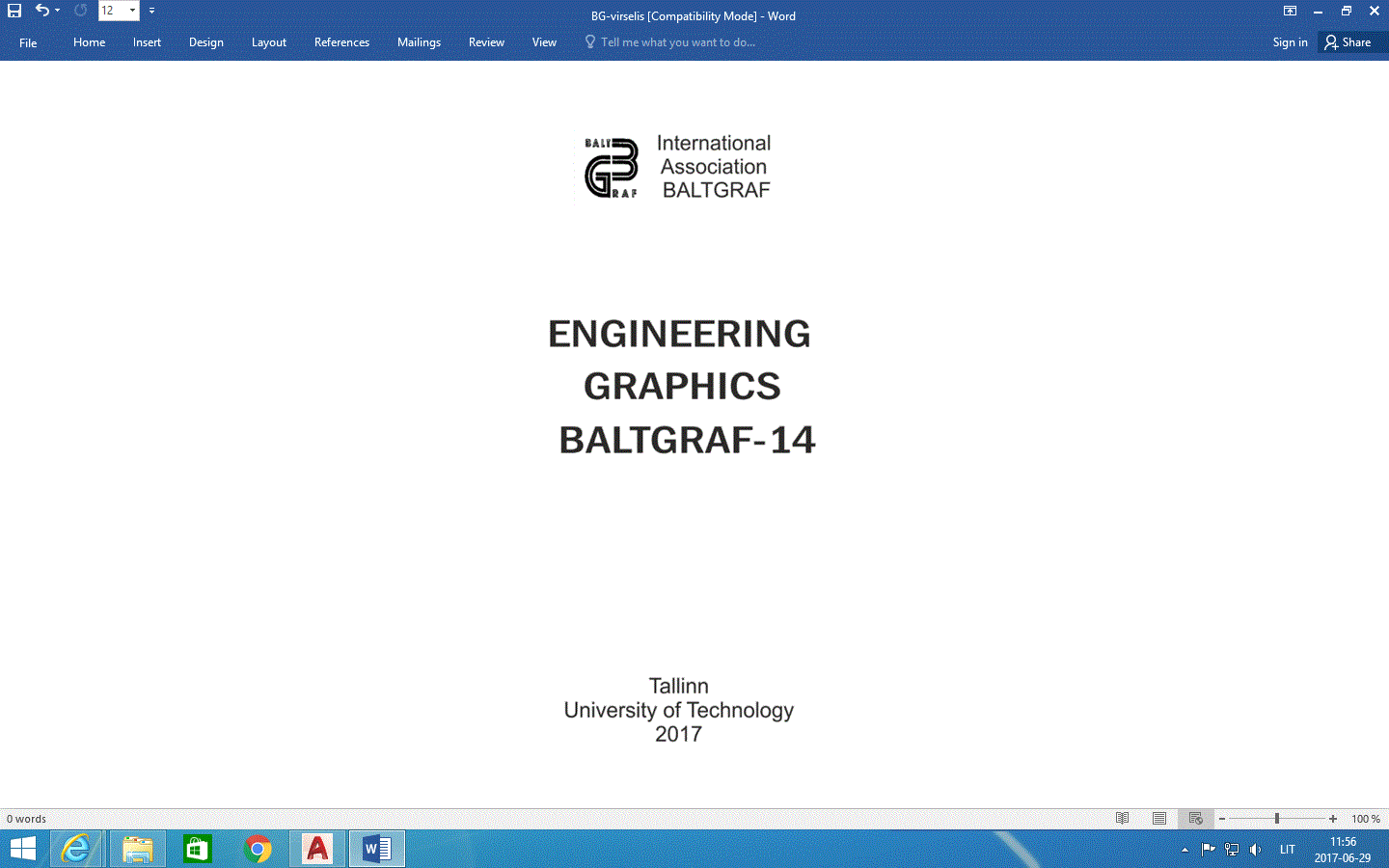Click the LIT keyboard language indicator
Image resolution: width=1389 pixels, height=868 pixels.
[x=1288, y=850]
